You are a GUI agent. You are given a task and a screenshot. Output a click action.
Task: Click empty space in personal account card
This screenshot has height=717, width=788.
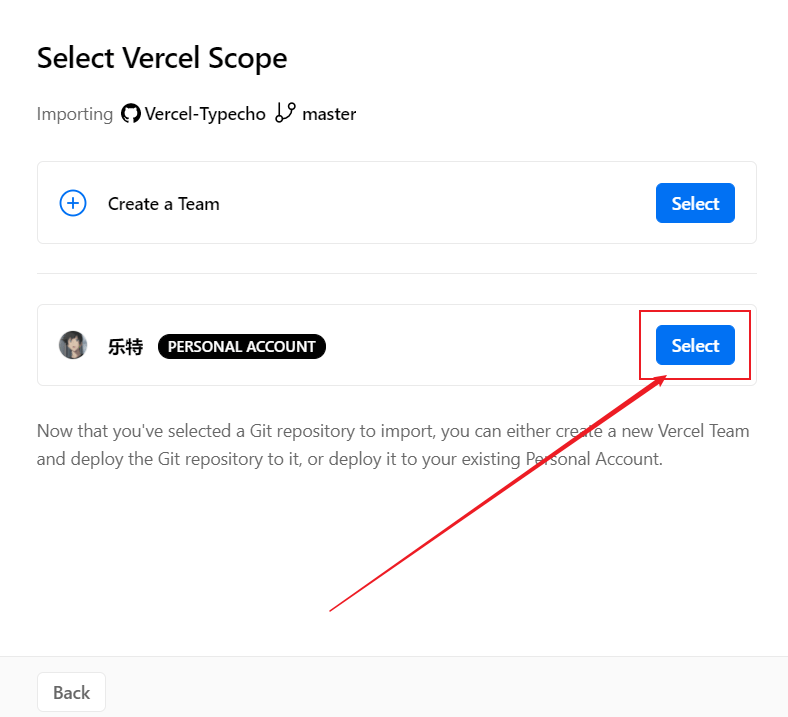(x=480, y=346)
